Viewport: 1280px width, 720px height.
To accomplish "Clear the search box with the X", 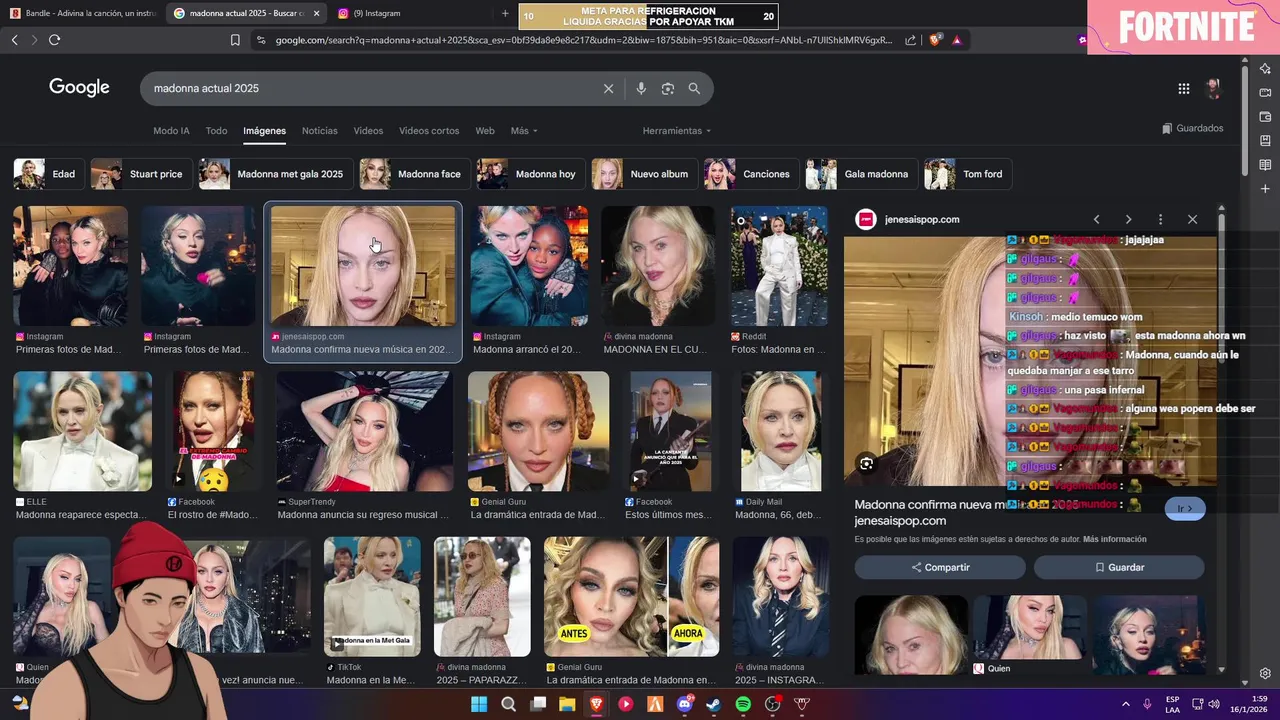I will click(x=608, y=89).
